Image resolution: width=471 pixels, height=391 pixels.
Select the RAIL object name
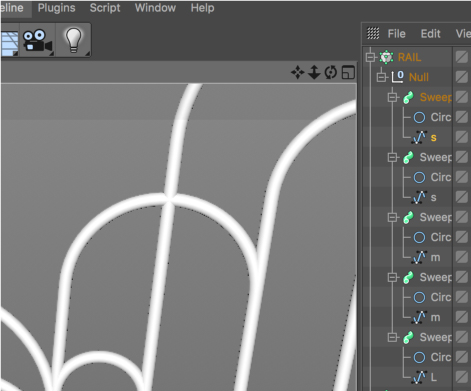[409, 57]
